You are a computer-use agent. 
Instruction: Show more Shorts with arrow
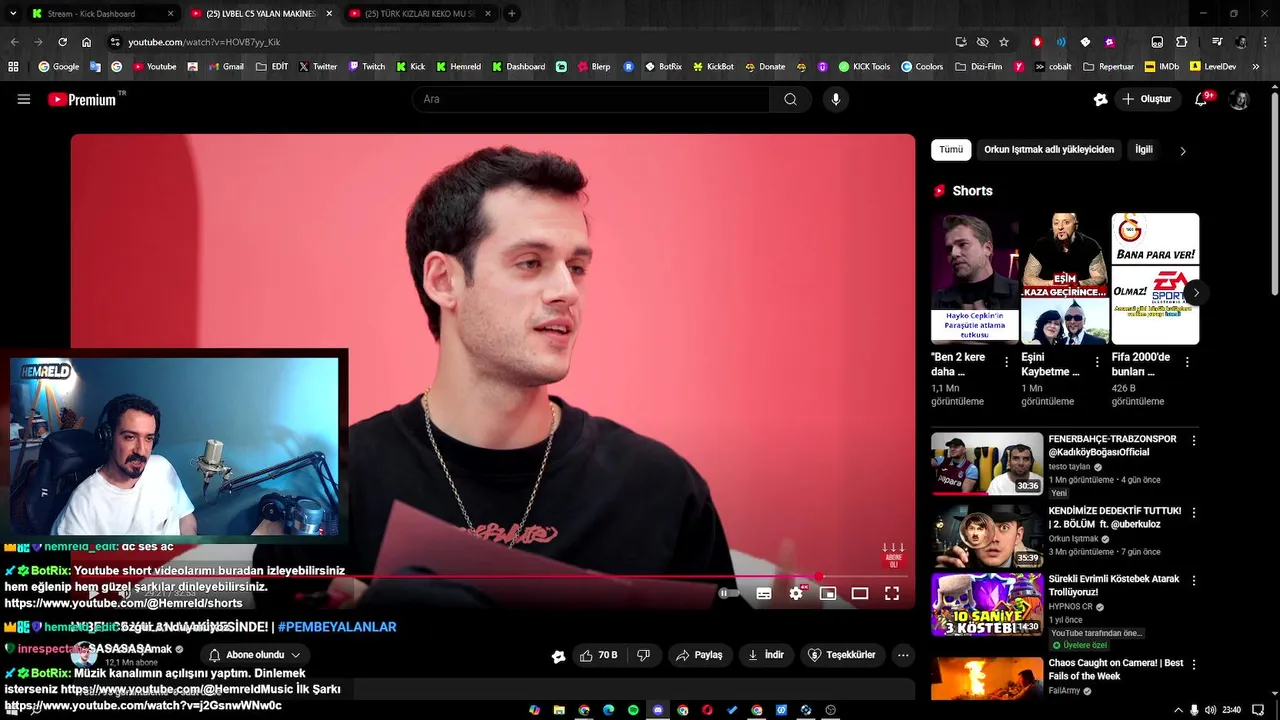pos(1196,293)
